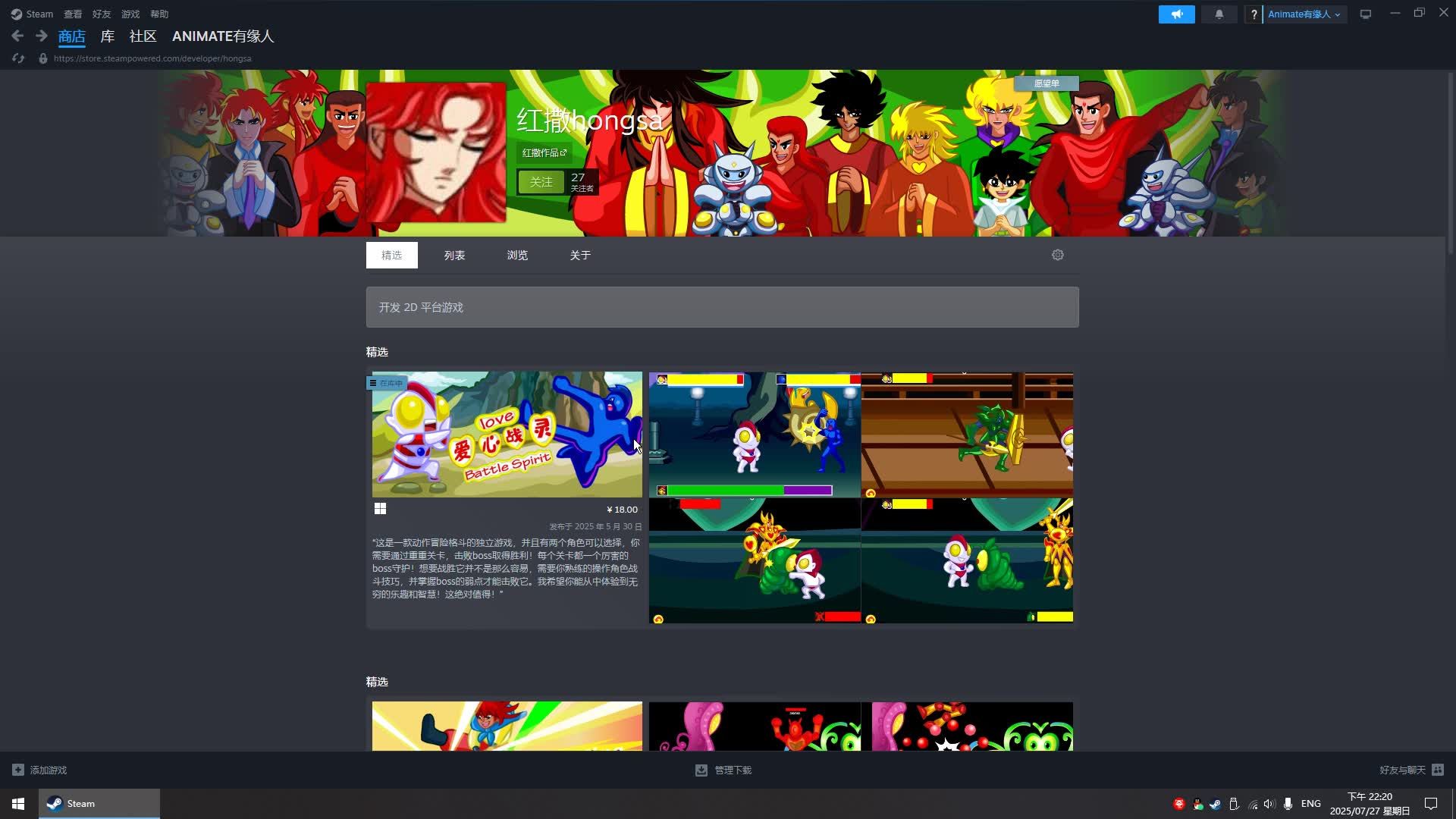Select the 精选 tab
This screenshot has height=819, width=1456.
[392, 256]
